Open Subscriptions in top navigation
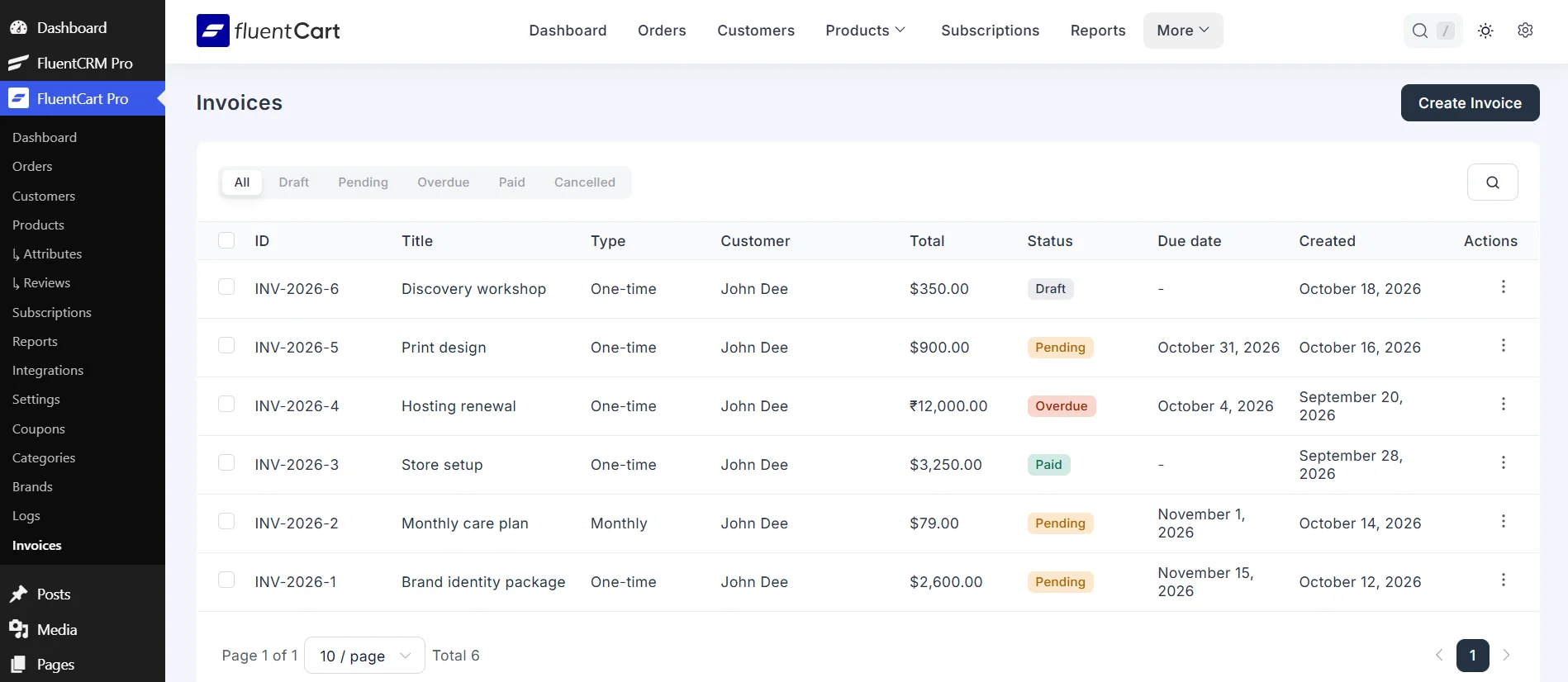Image resolution: width=1568 pixels, height=682 pixels. click(x=991, y=31)
